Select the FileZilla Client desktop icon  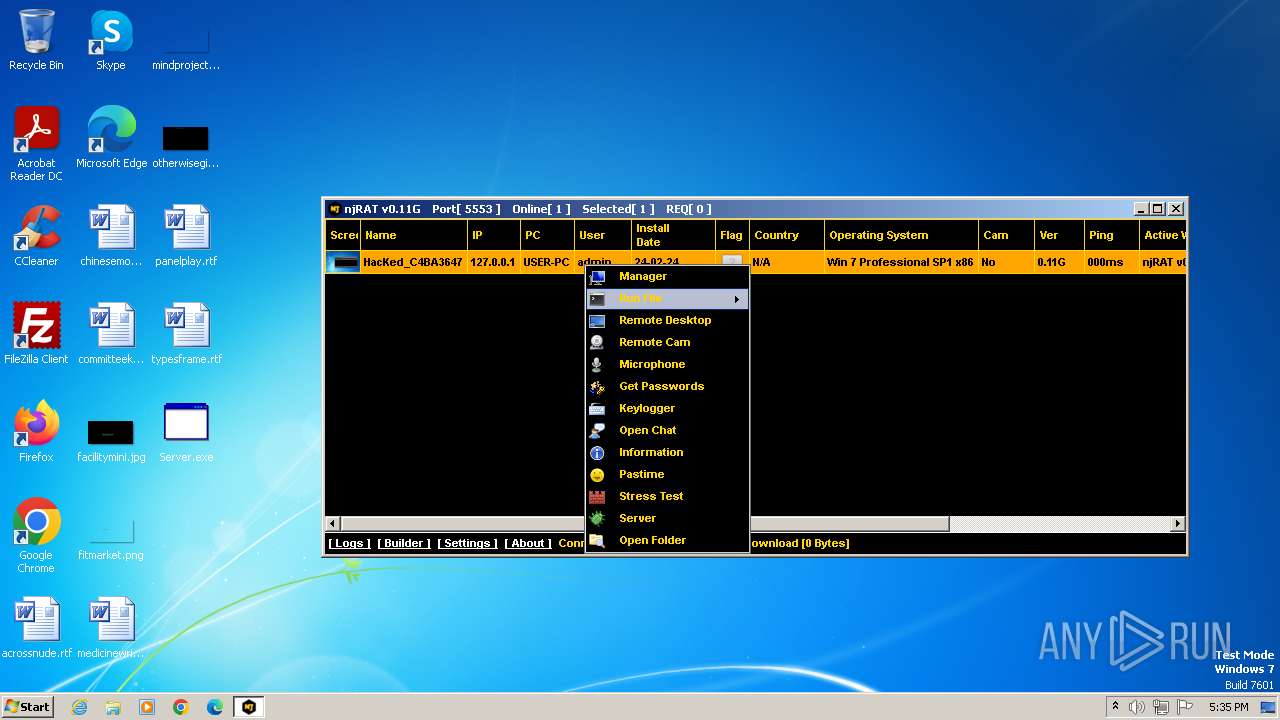pos(36,334)
